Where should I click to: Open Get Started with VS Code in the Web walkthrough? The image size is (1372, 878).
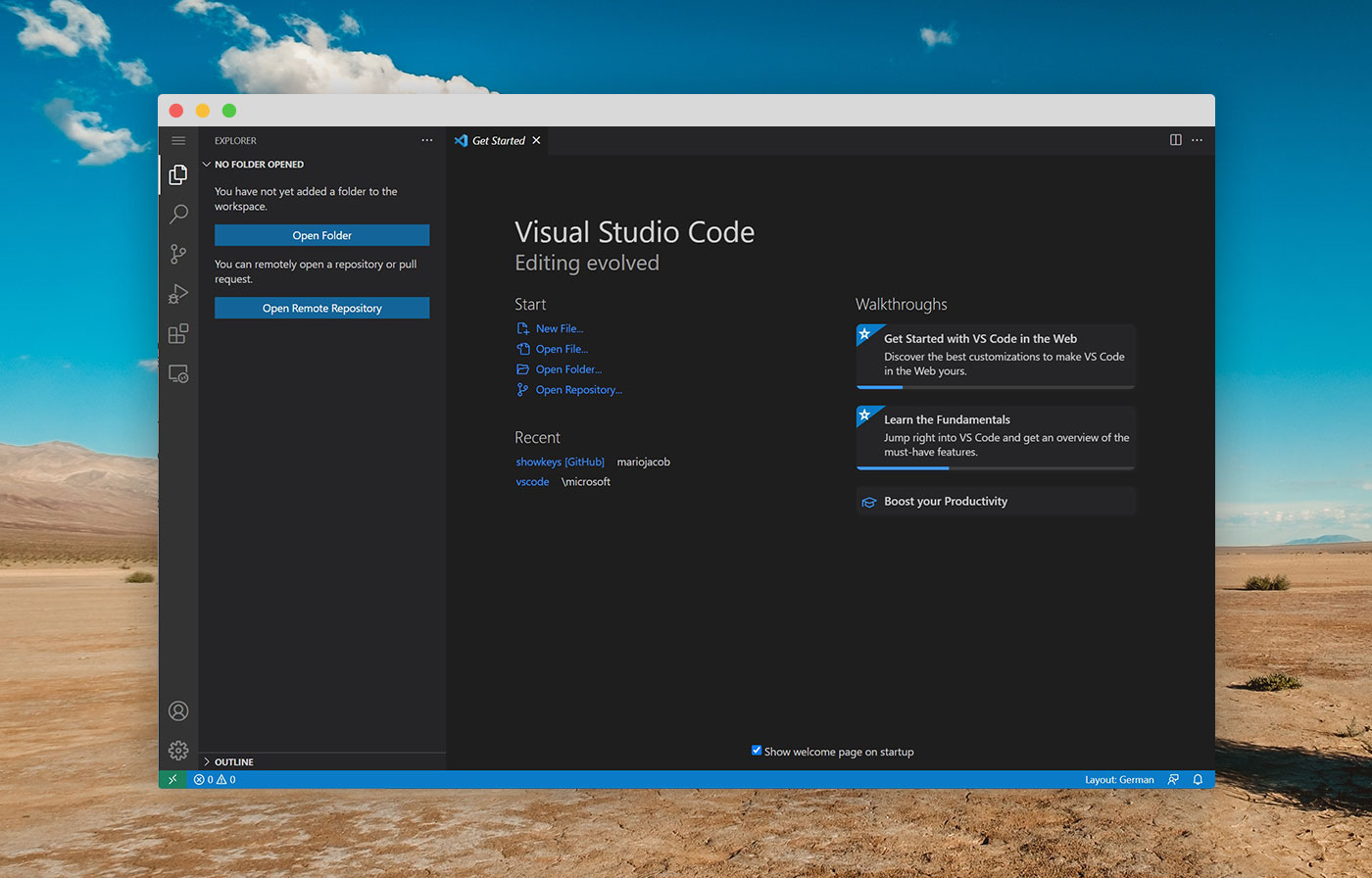click(996, 357)
